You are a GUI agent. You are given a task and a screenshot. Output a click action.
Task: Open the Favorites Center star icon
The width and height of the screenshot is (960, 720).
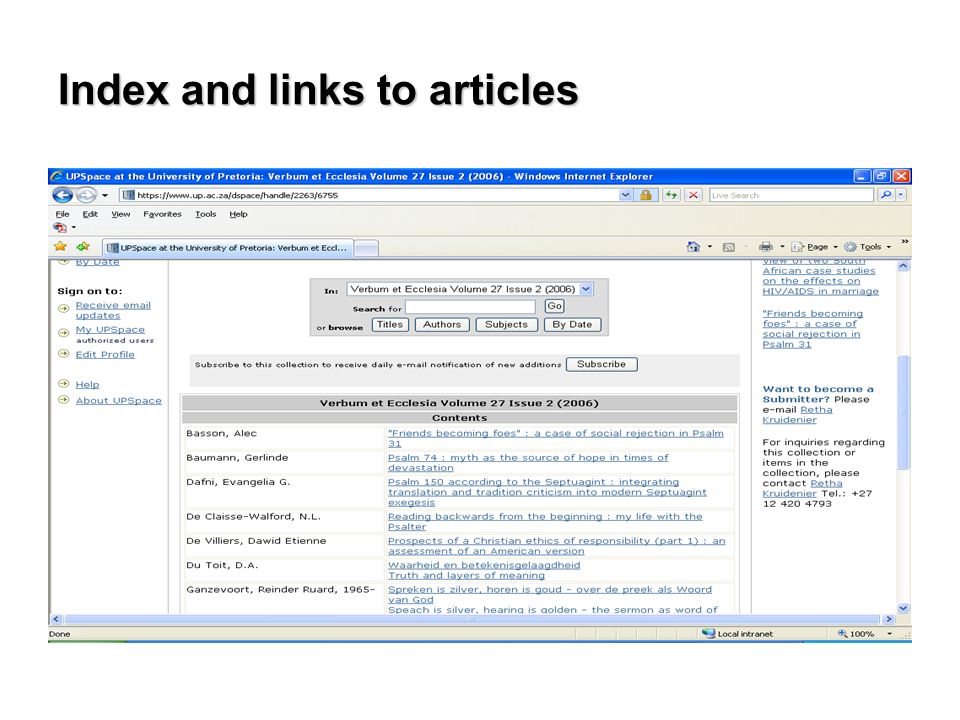[x=60, y=247]
